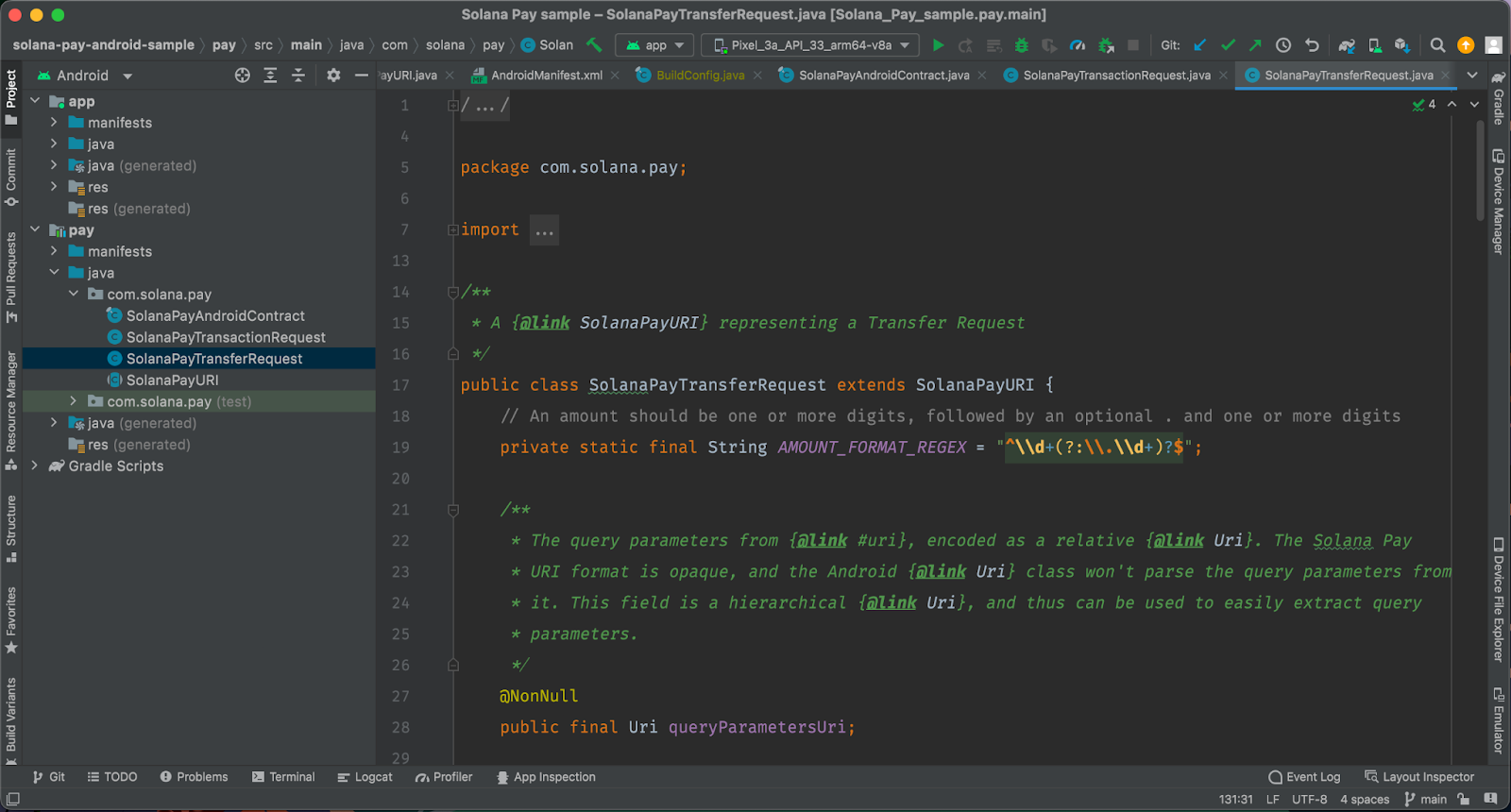The height and width of the screenshot is (812, 1511).
Task: Sync project with Gradle files
Action: pos(1347,45)
